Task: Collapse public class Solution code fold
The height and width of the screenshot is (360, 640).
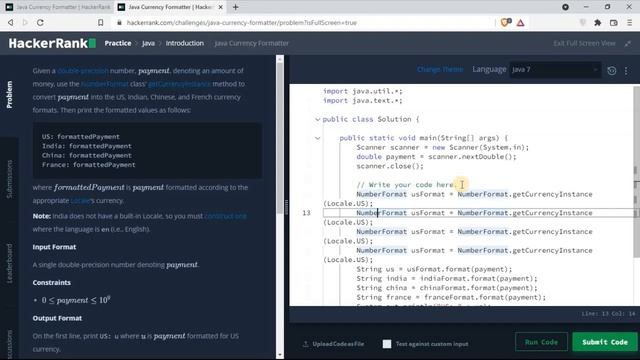Action: [318, 119]
